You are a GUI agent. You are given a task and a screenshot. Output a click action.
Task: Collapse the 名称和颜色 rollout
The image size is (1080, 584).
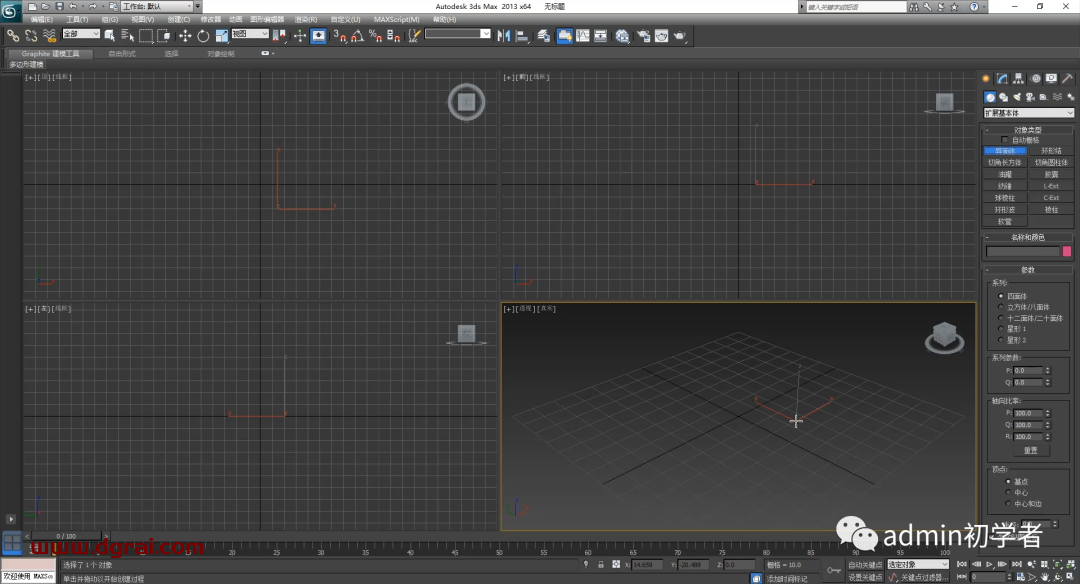pos(1028,237)
